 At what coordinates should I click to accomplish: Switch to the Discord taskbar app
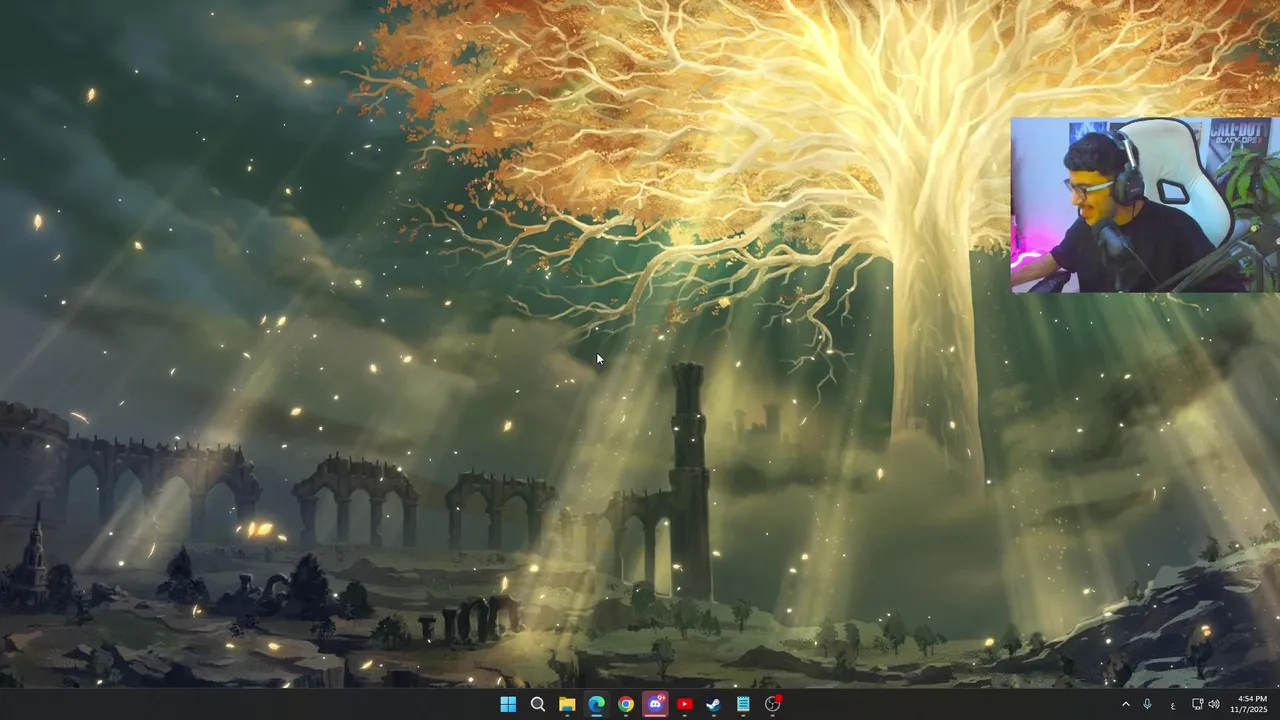(x=655, y=704)
